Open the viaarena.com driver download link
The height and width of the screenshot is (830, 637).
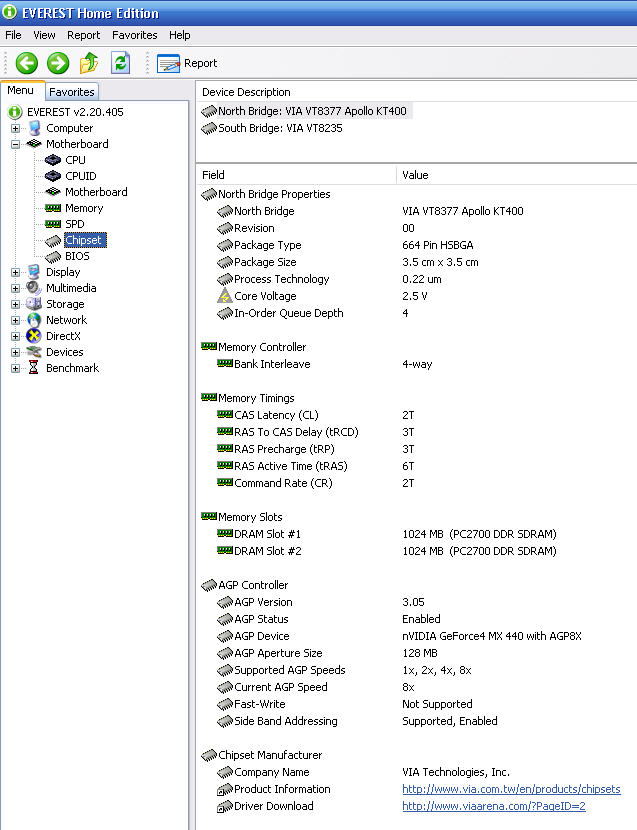click(494, 806)
